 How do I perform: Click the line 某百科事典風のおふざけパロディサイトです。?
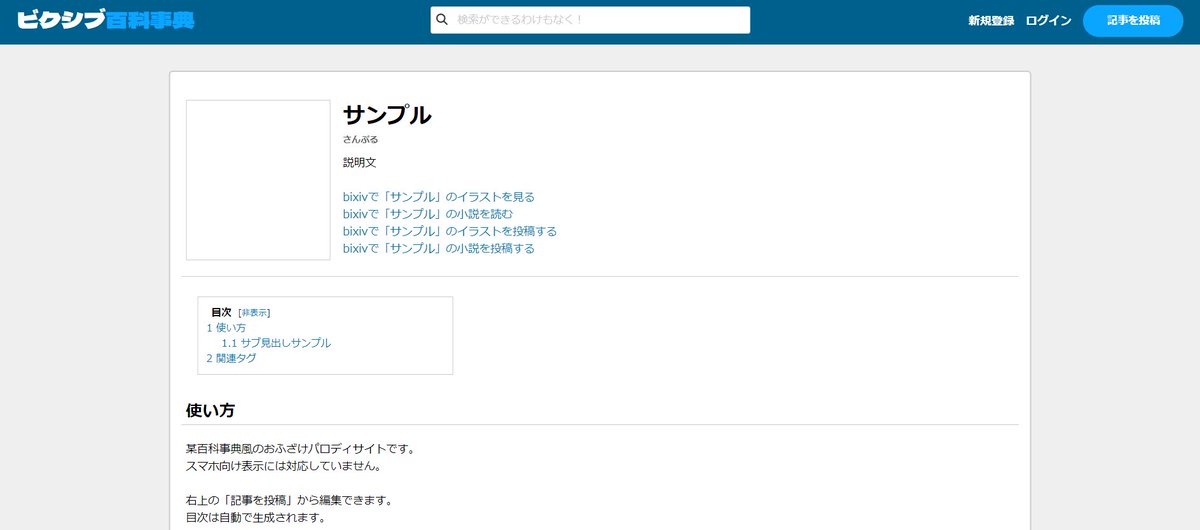pos(300,449)
